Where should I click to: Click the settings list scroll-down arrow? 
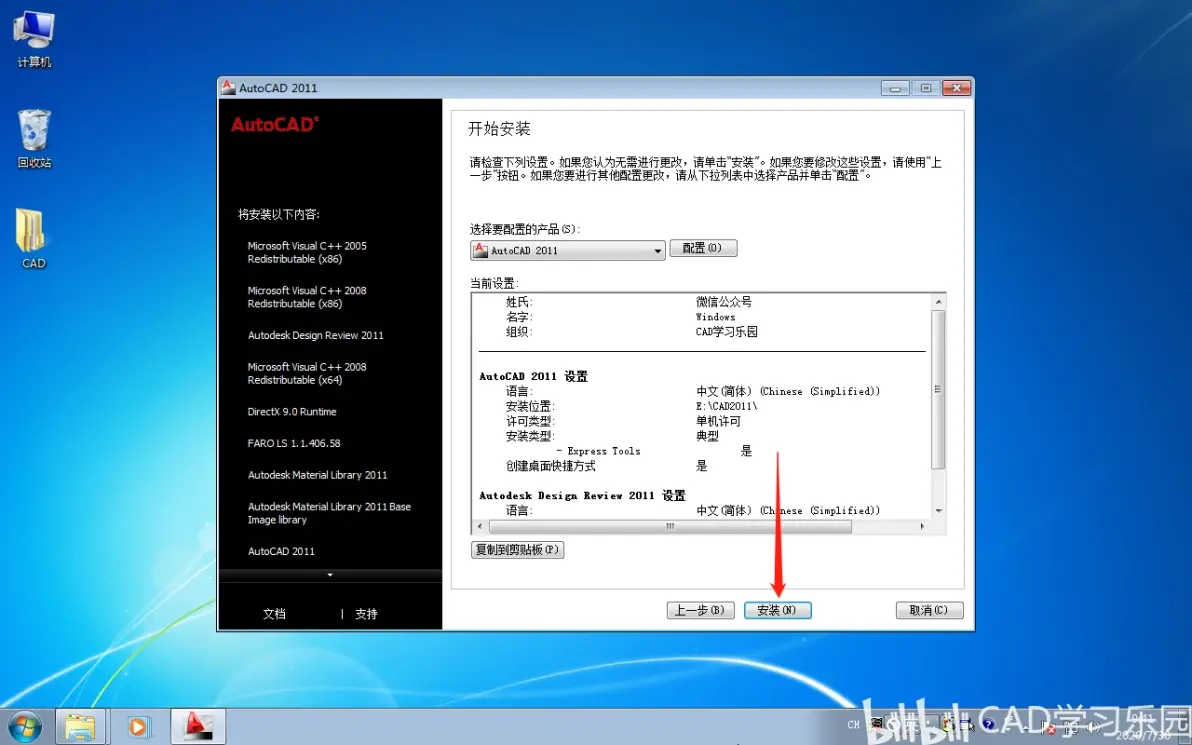939,511
